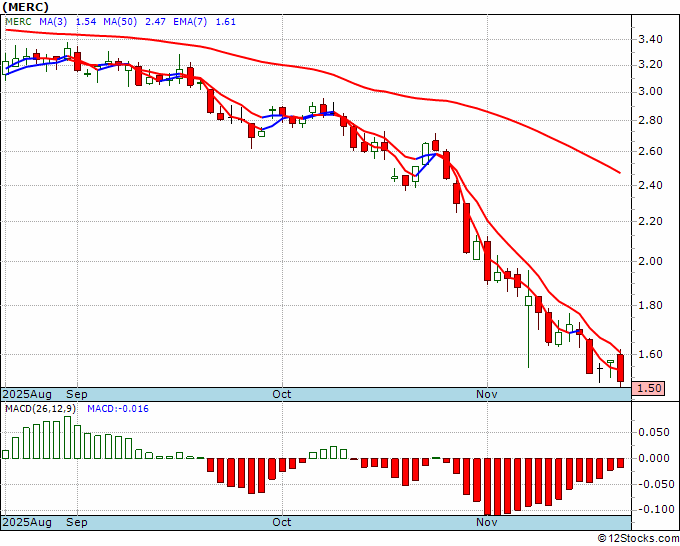Click the long-wick green candle in mid November

click(x=528, y=319)
